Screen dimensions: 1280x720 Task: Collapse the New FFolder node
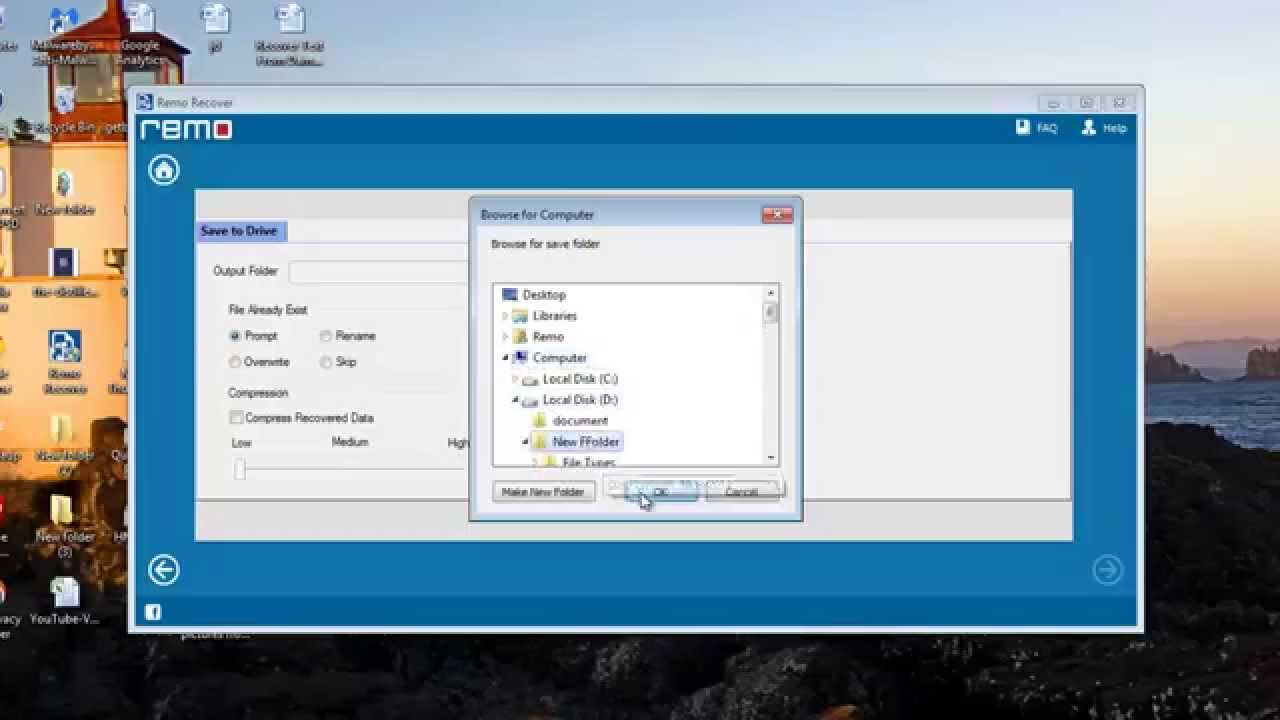point(525,442)
